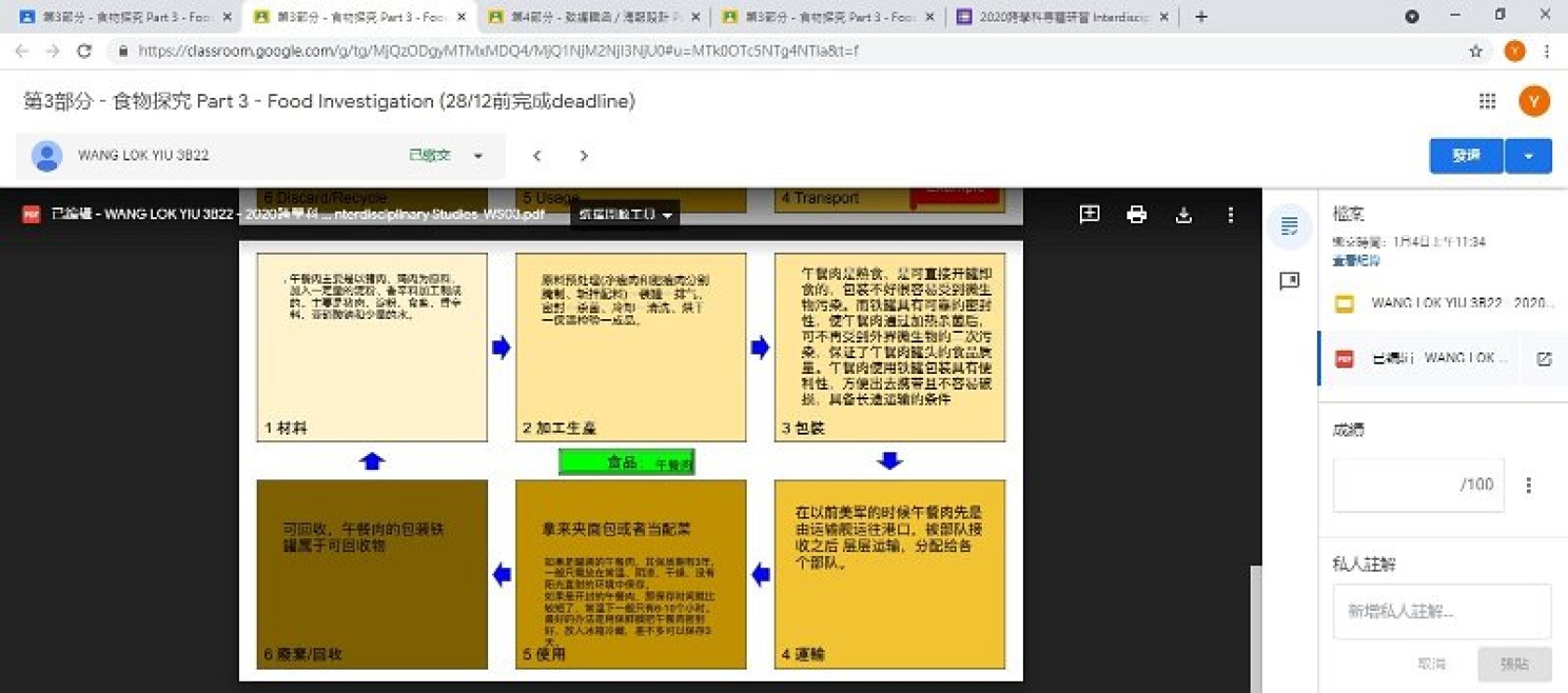
Task: Open the Google apps grid
Action: click(x=1487, y=101)
